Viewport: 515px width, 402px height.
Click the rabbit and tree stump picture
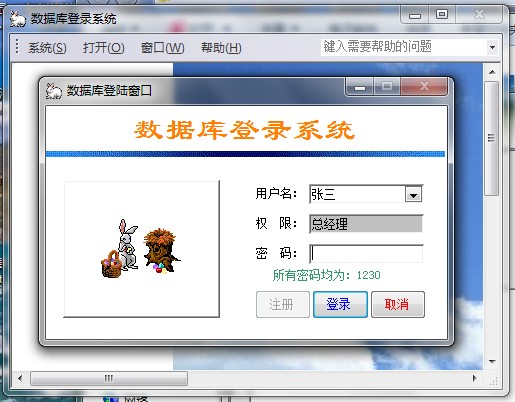pyautogui.click(x=141, y=249)
